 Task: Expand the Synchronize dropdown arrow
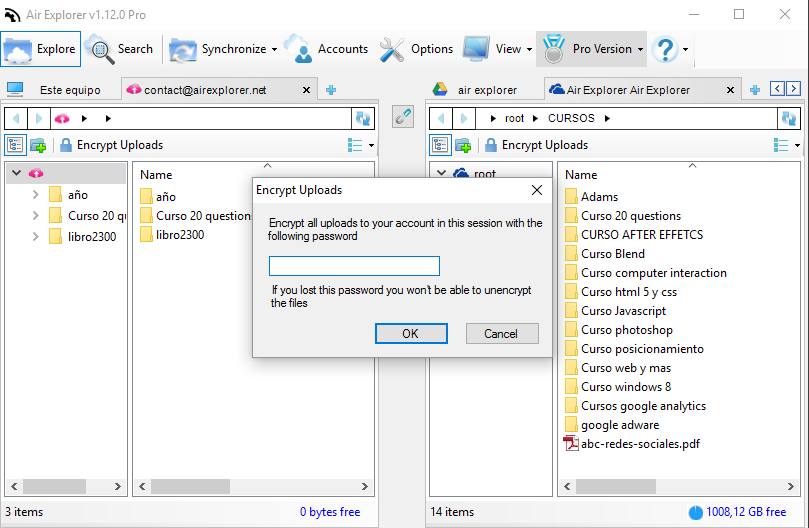pyautogui.click(x=274, y=50)
